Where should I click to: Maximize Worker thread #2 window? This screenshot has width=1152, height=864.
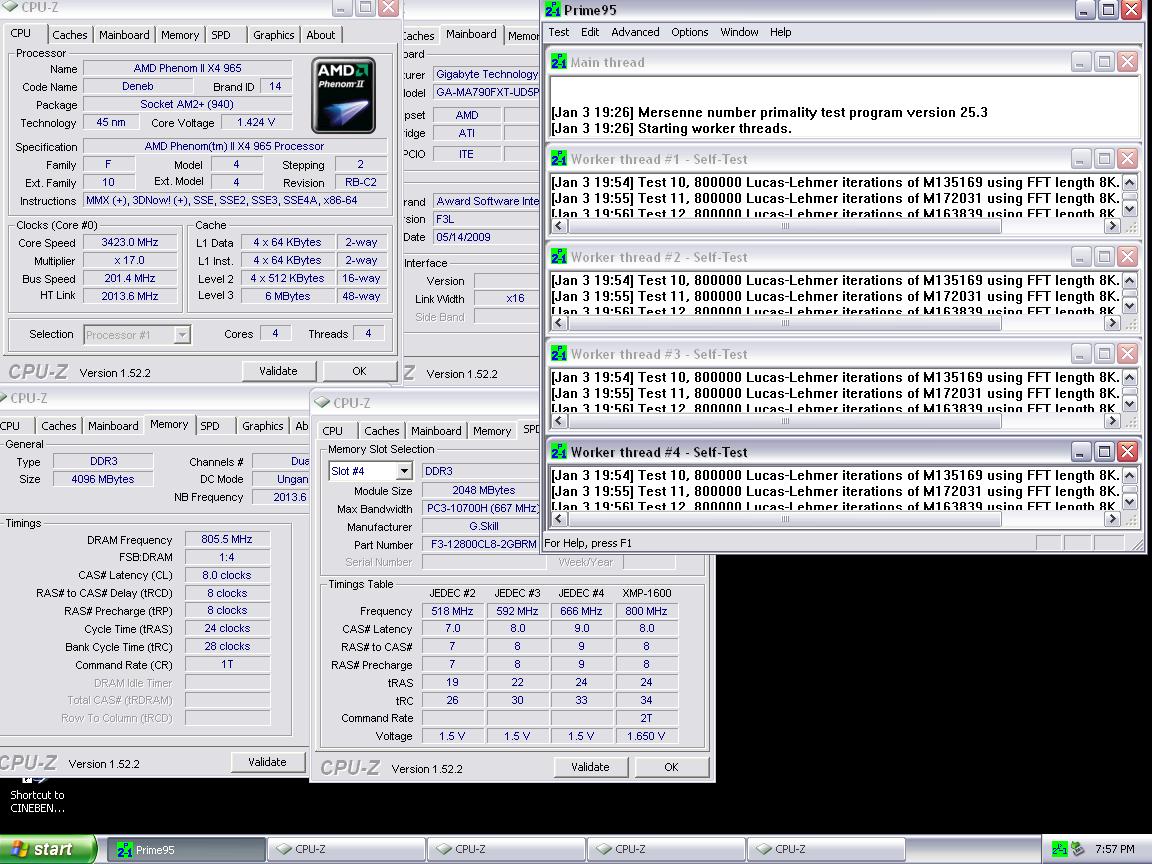point(1104,256)
